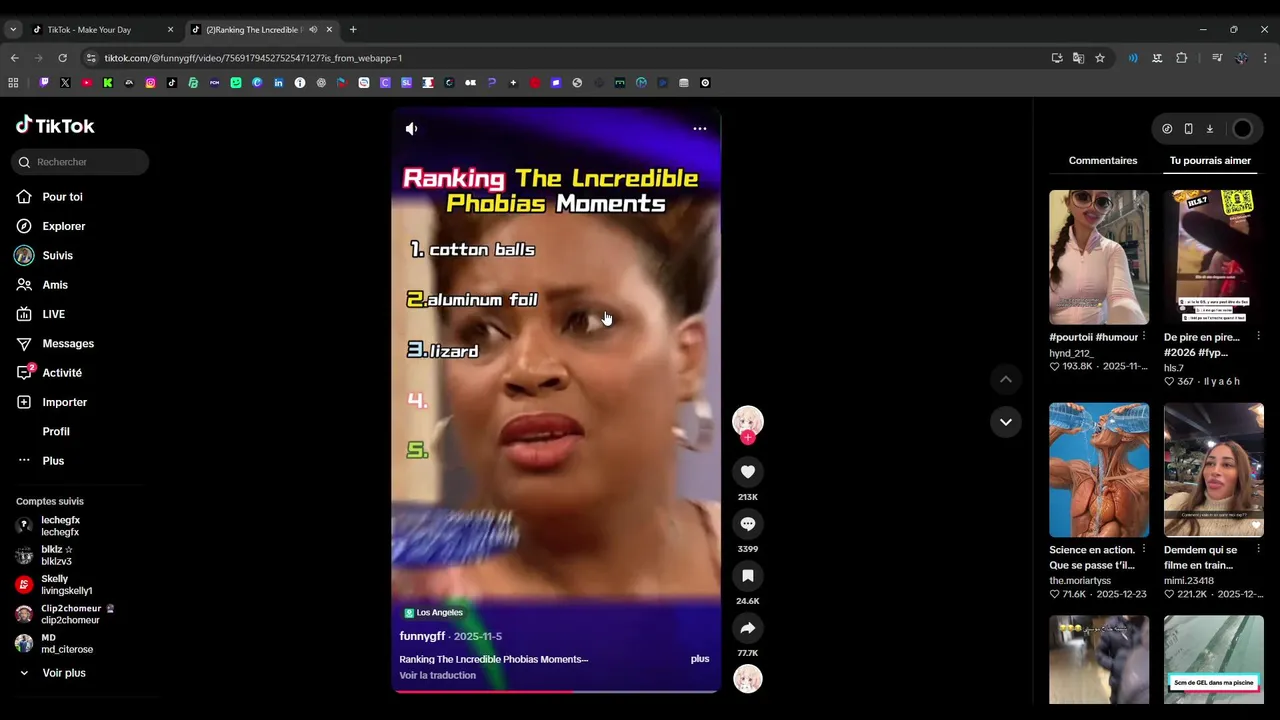Image resolution: width=1280 pixels, height=720 pixels.
Task: Go back with the browser back arrow
Action: (14, 58)
